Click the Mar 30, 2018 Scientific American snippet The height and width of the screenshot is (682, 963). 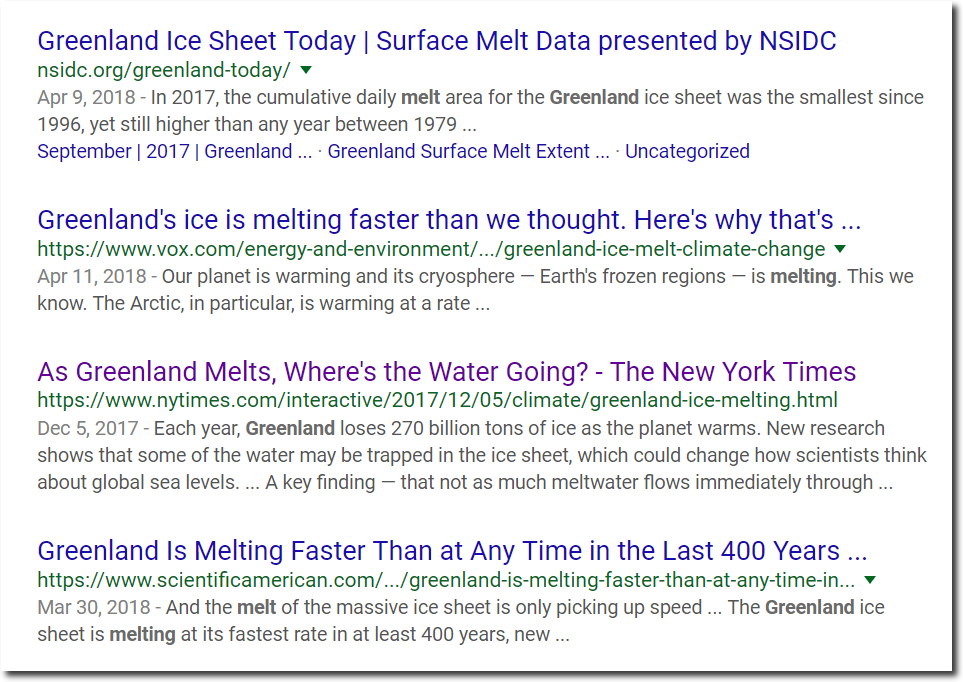tap(461, 621)
